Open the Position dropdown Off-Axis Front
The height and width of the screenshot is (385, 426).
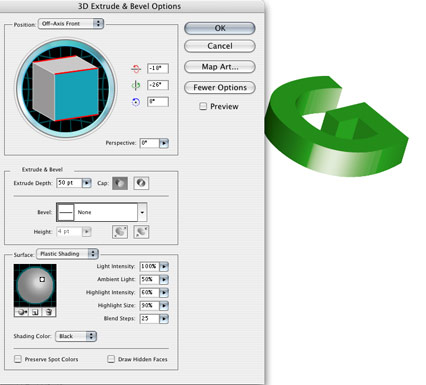71,24
